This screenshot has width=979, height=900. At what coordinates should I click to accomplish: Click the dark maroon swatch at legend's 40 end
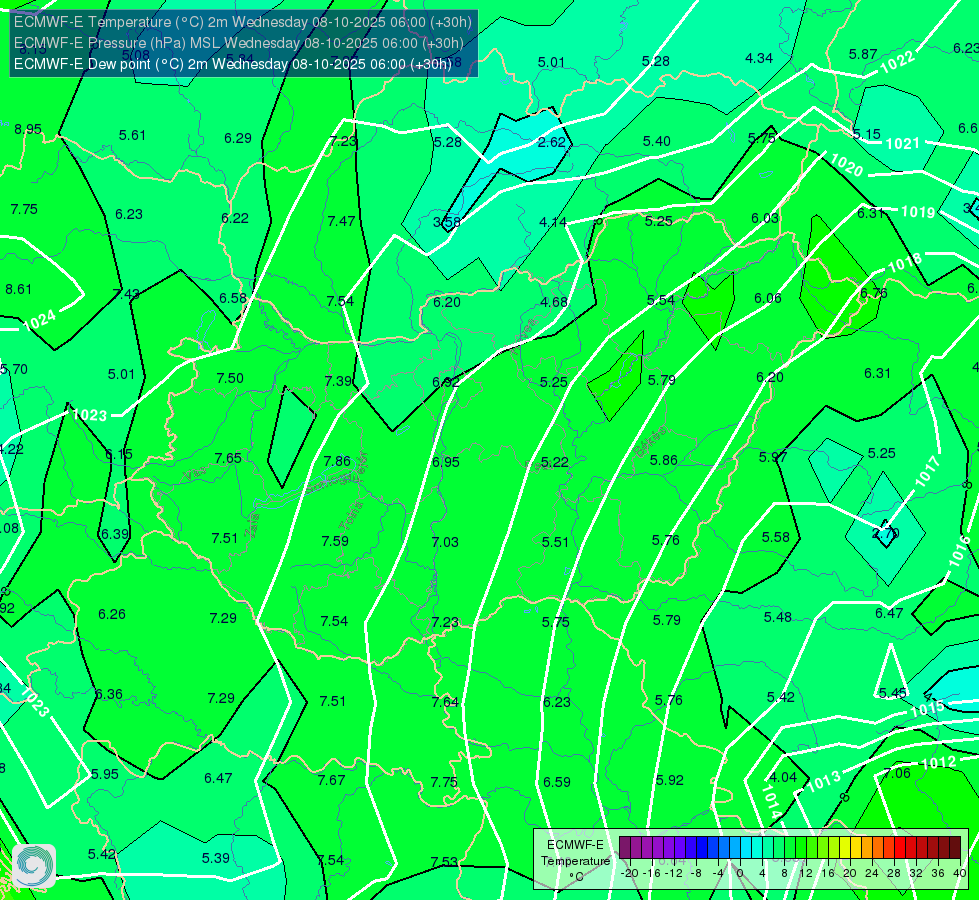[955, 848]
